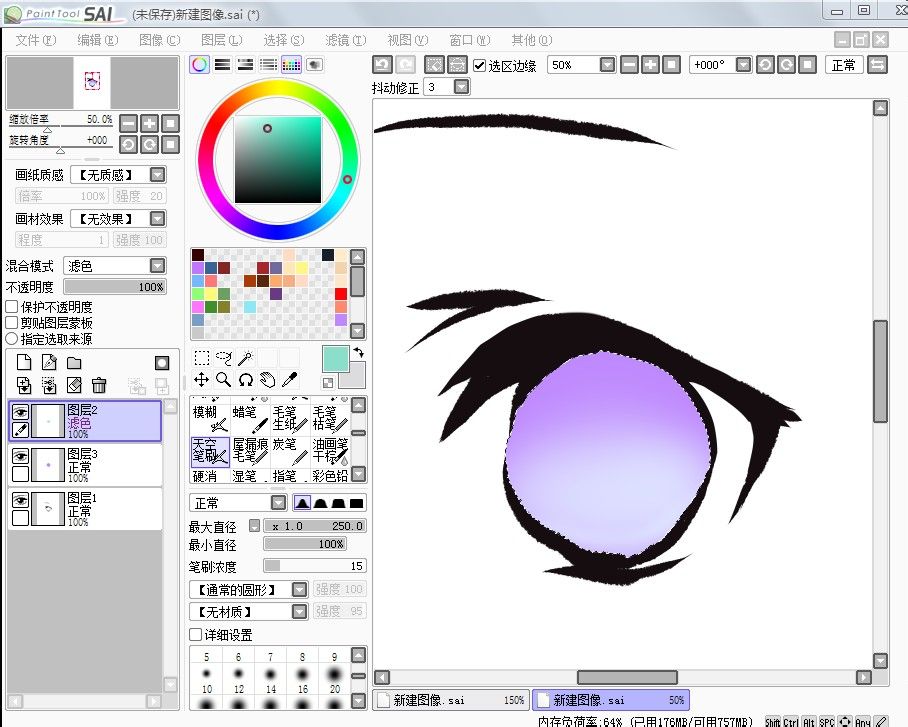Toggle the color swatches panel icon
This screenshot has height=727, width=908.
(291, 64)
